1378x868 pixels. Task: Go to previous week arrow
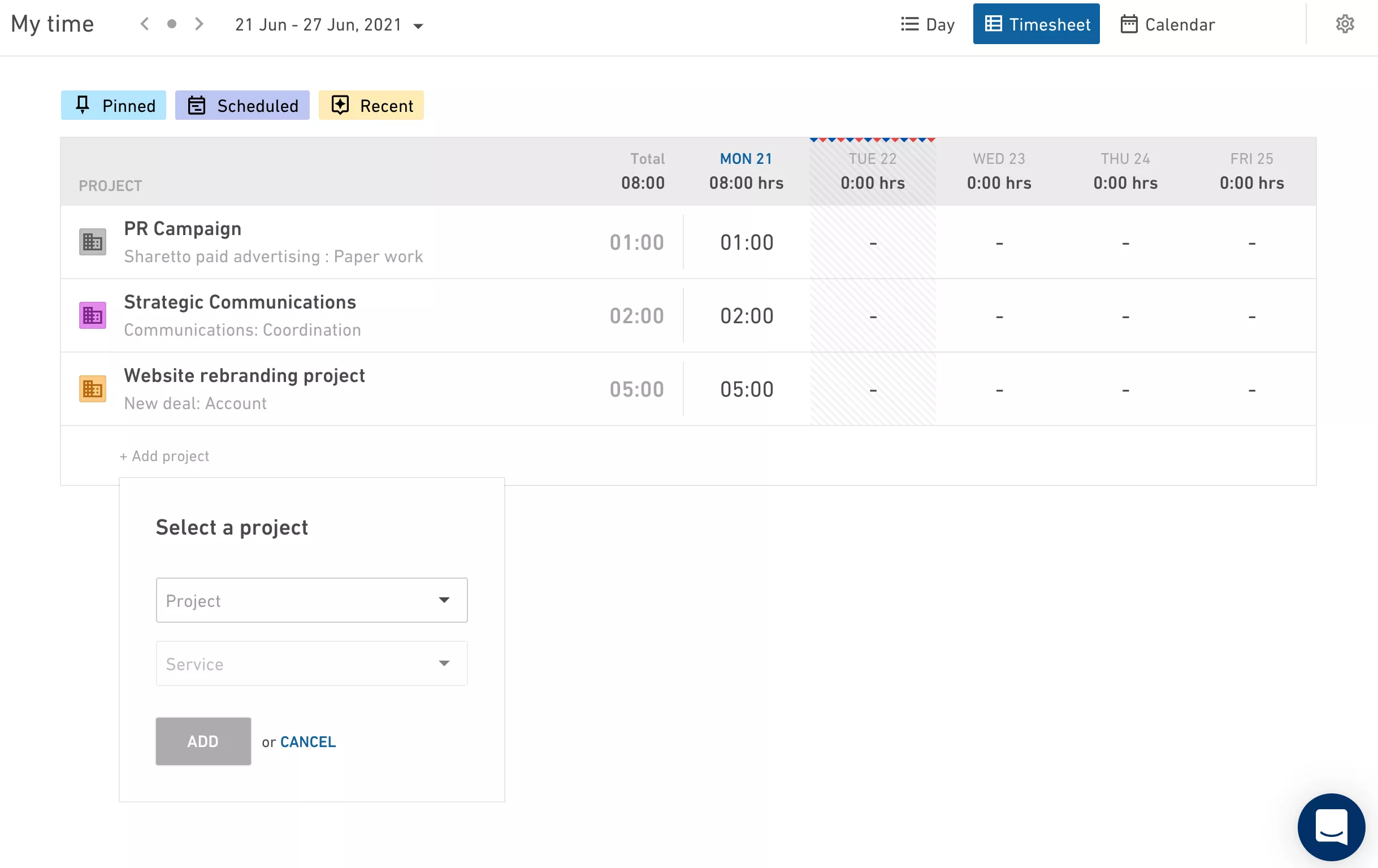tap(145, 24)
